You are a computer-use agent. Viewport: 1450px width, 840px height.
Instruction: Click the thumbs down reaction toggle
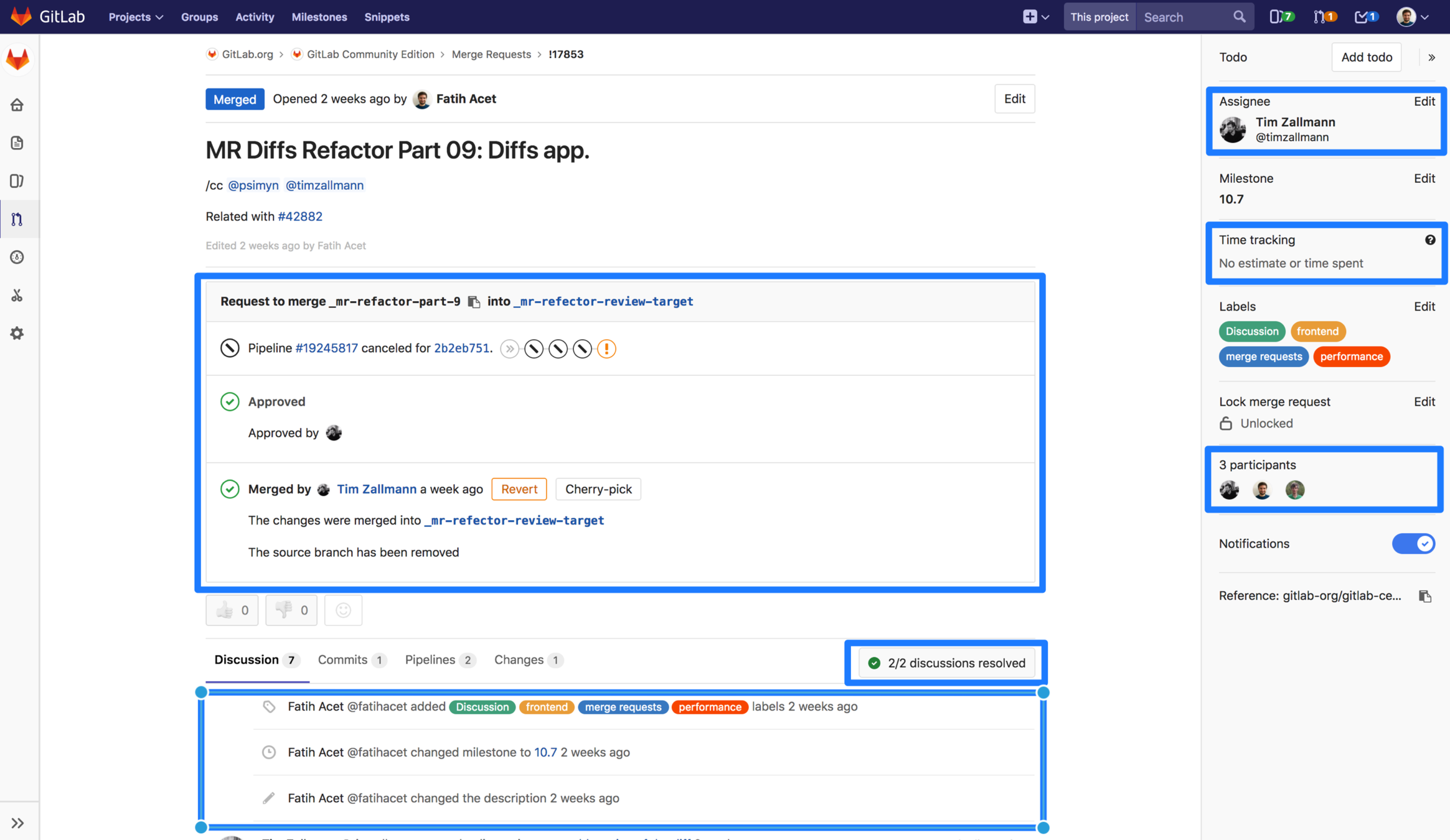pos(291,610)
